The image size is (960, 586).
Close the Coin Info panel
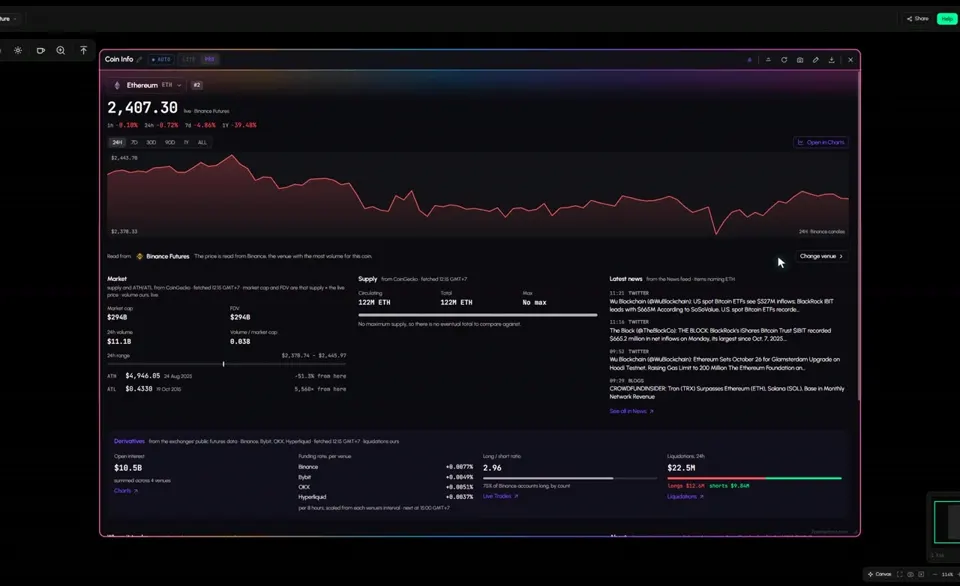850,60
